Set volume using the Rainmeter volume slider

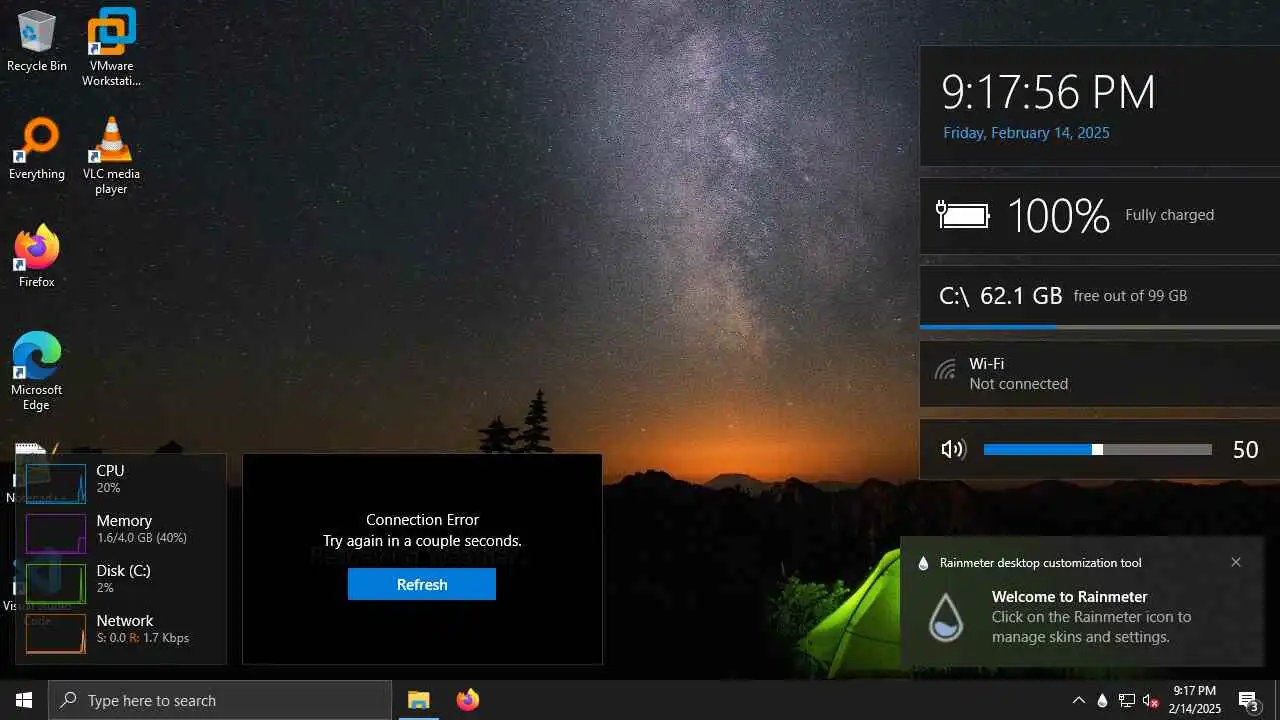click(1098, 450)
